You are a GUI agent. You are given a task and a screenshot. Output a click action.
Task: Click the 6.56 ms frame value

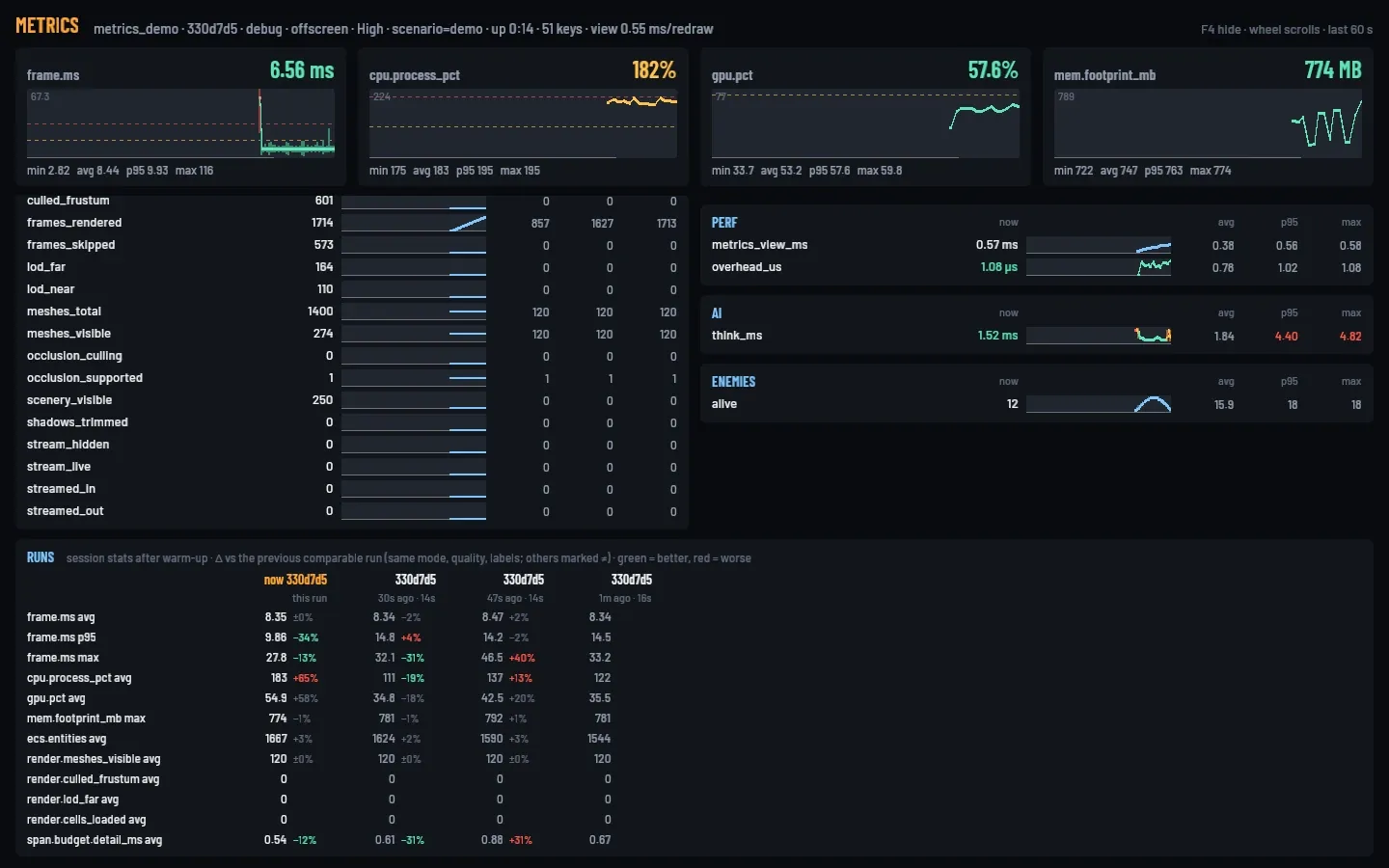pyautogui.click(x=302, y=70)
